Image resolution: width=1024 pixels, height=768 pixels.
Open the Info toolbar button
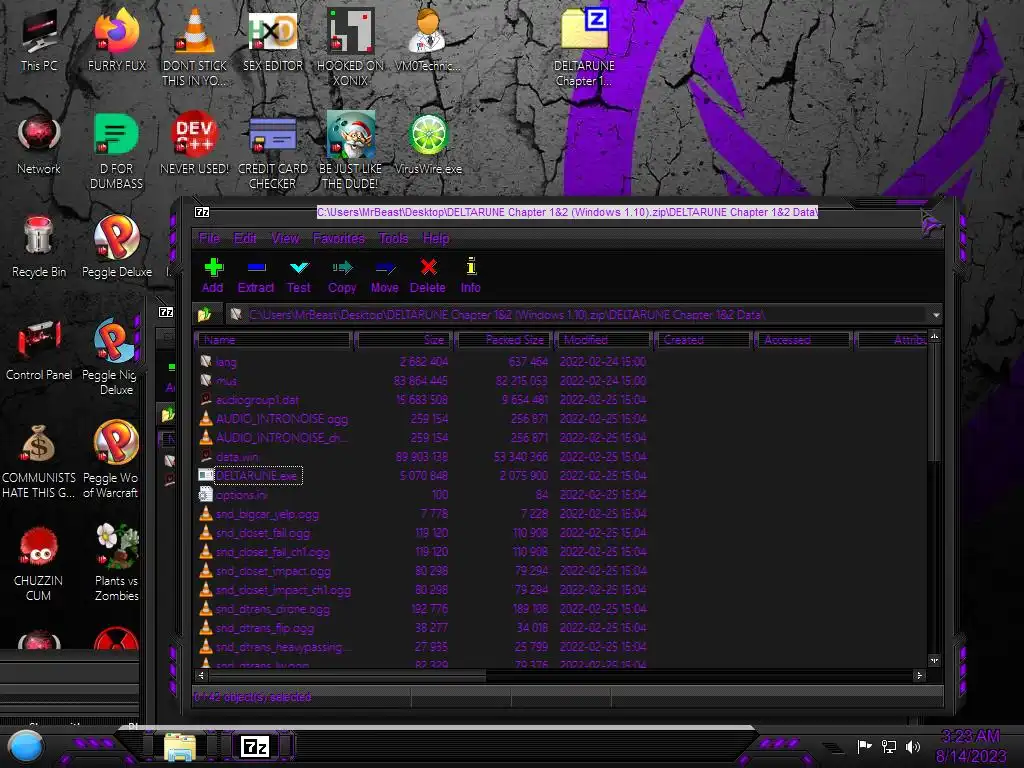[470, 276]
